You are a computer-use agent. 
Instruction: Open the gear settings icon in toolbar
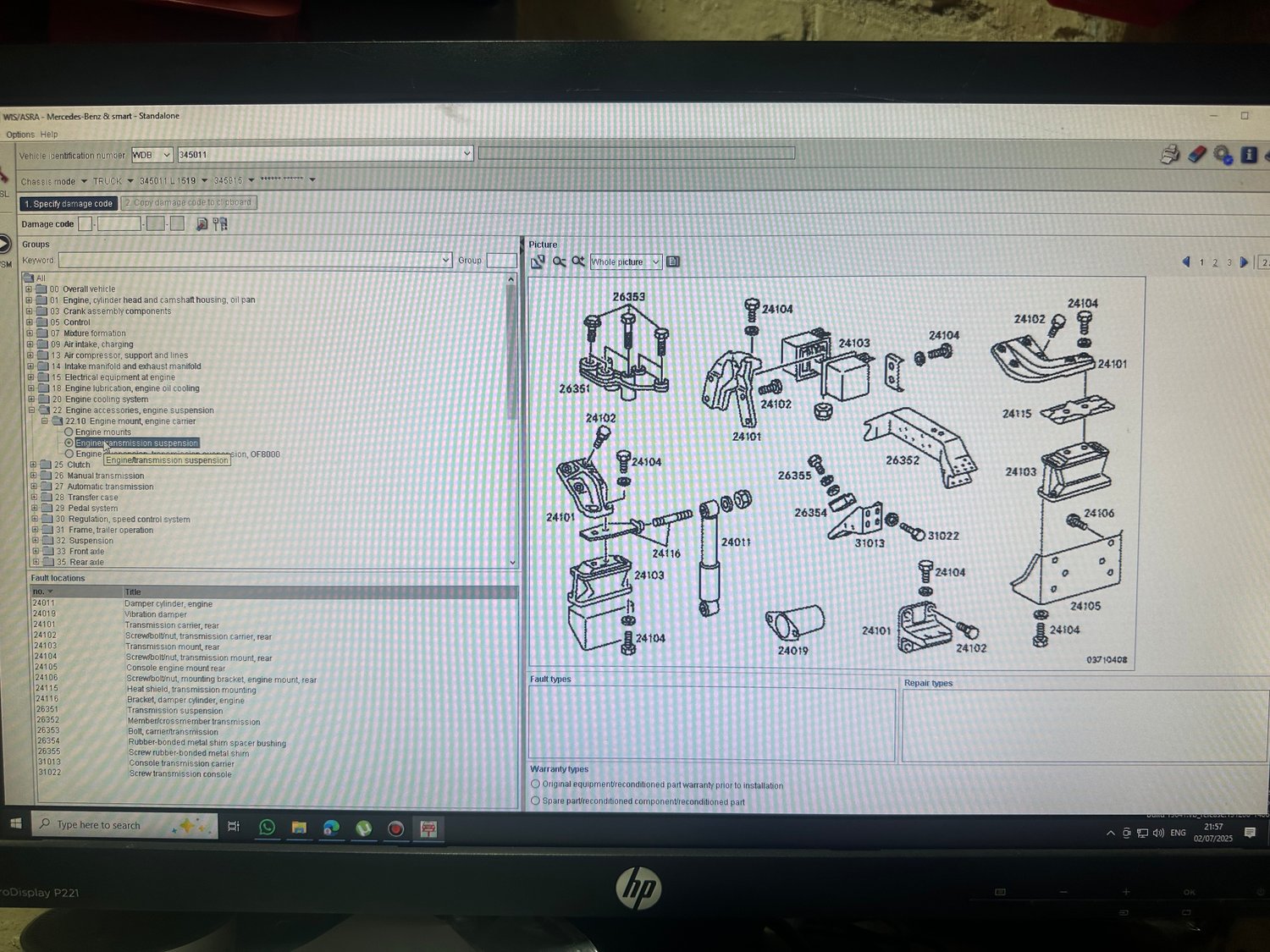coord(1223,155)
